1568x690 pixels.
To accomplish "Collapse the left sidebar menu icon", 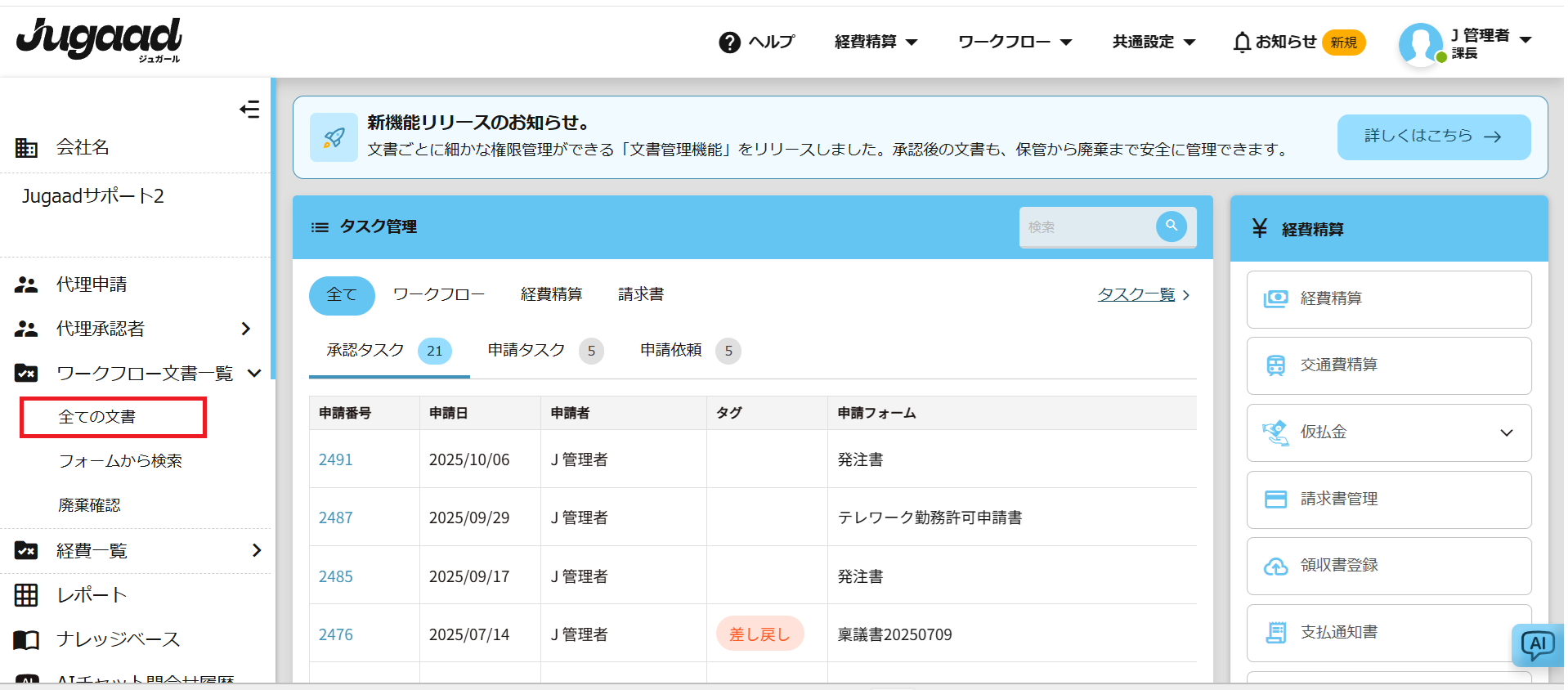I will 249,110.
